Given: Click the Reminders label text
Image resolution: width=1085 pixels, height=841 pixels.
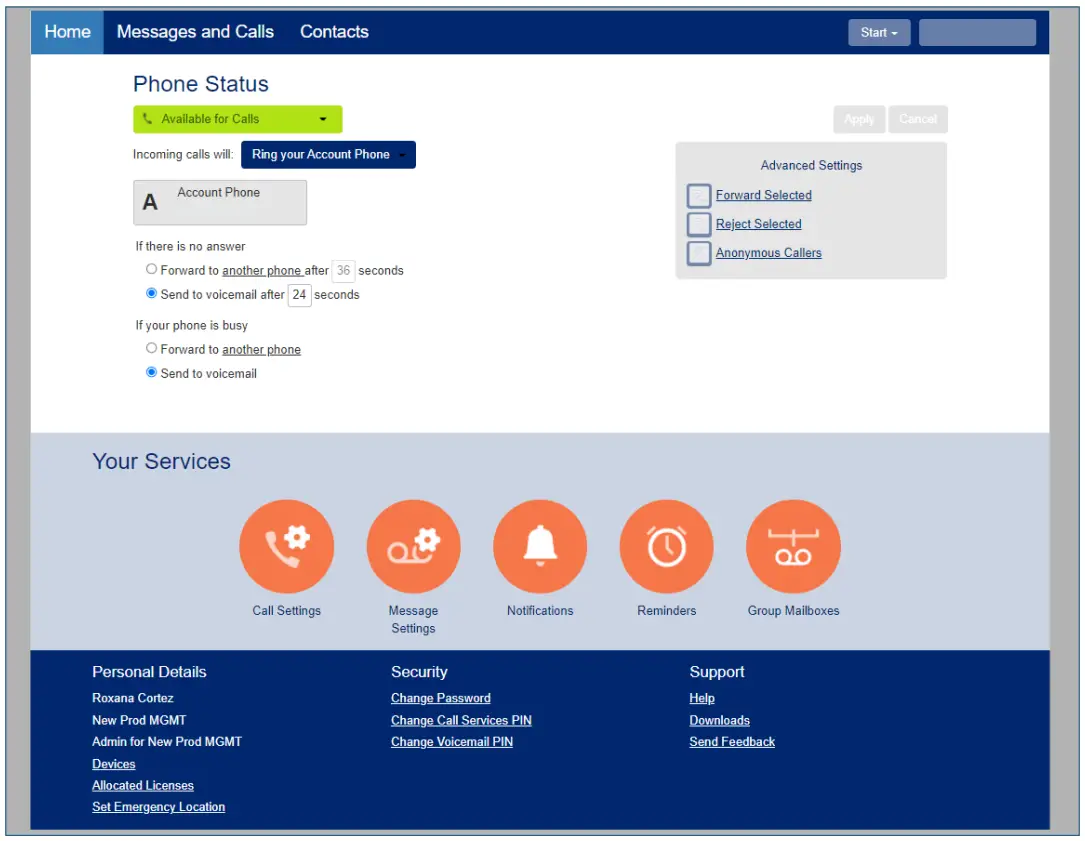Looking at the screenshot, I should point(666,611).
